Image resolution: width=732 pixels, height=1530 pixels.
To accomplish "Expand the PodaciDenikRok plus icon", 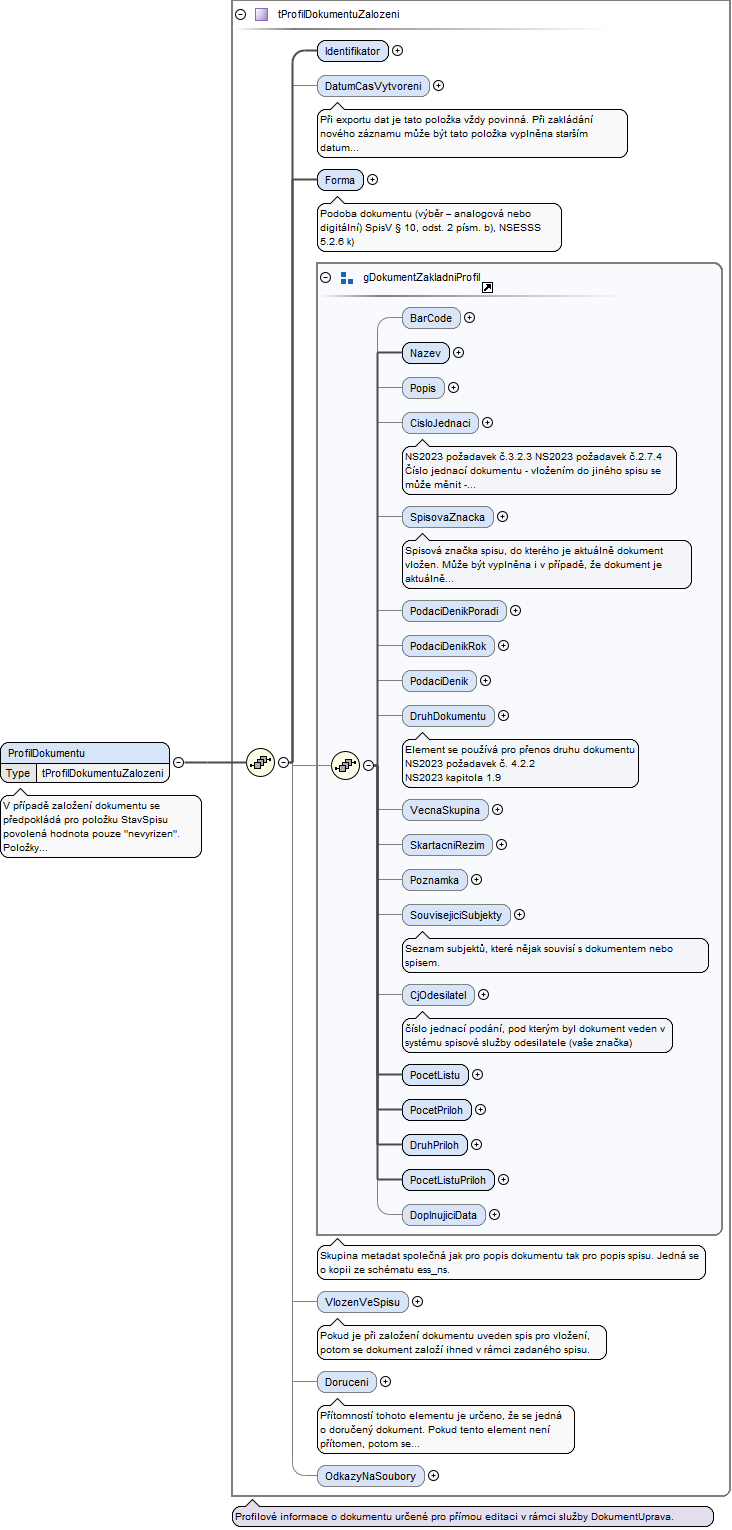I will (504, 646).
